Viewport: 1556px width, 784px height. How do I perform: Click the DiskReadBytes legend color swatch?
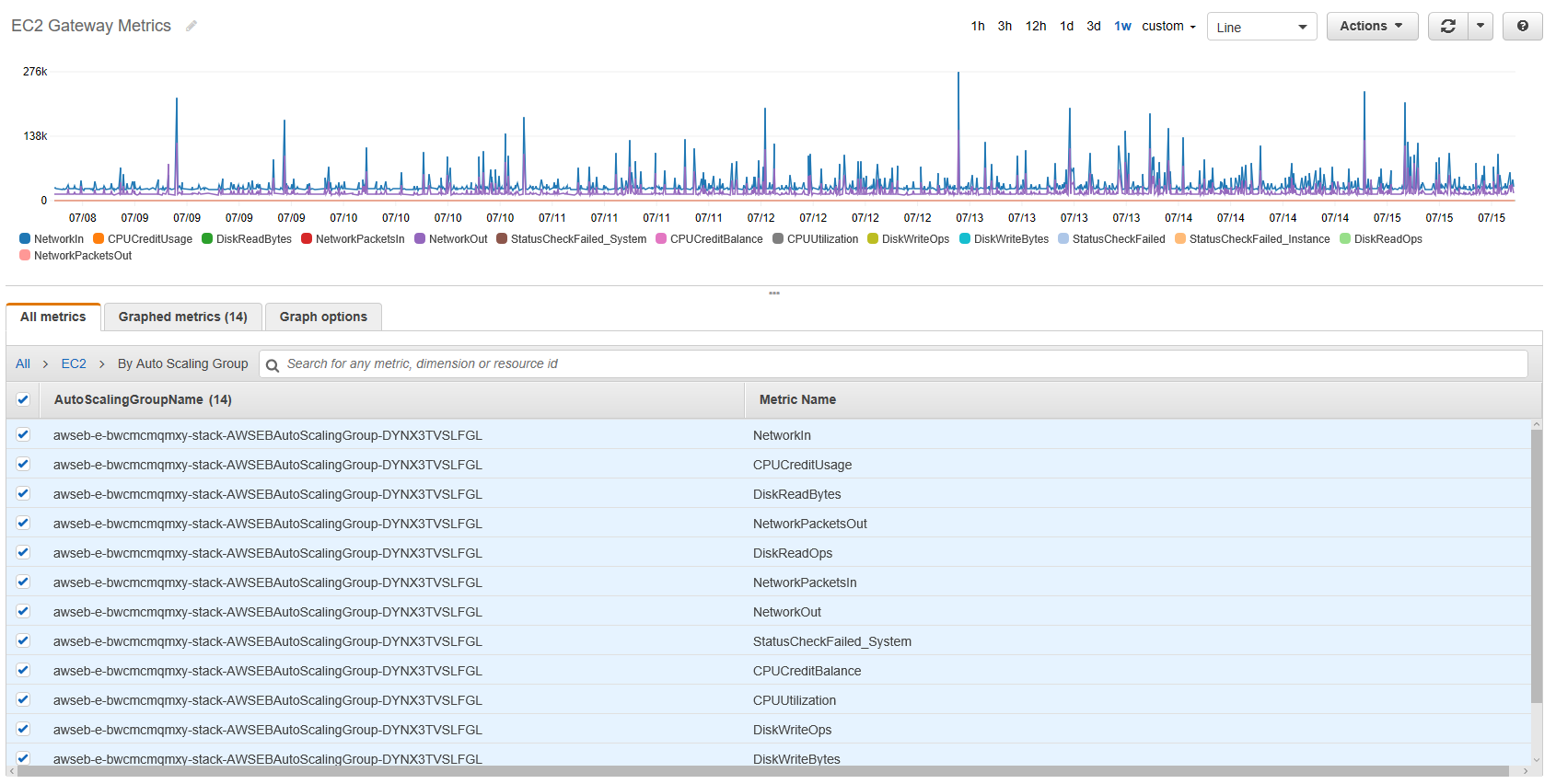coord(207,238)
